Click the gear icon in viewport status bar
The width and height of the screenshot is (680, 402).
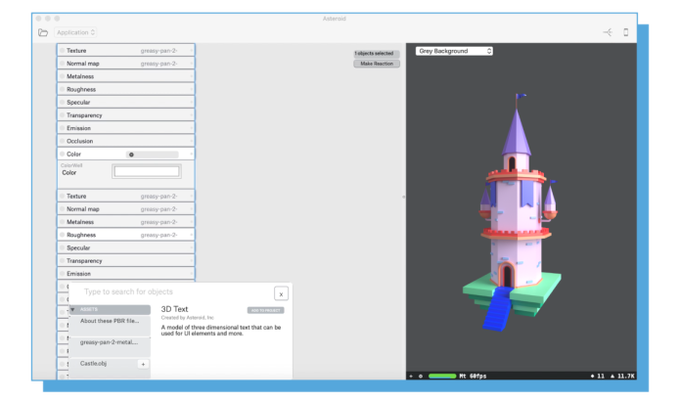tap(421, 376)
